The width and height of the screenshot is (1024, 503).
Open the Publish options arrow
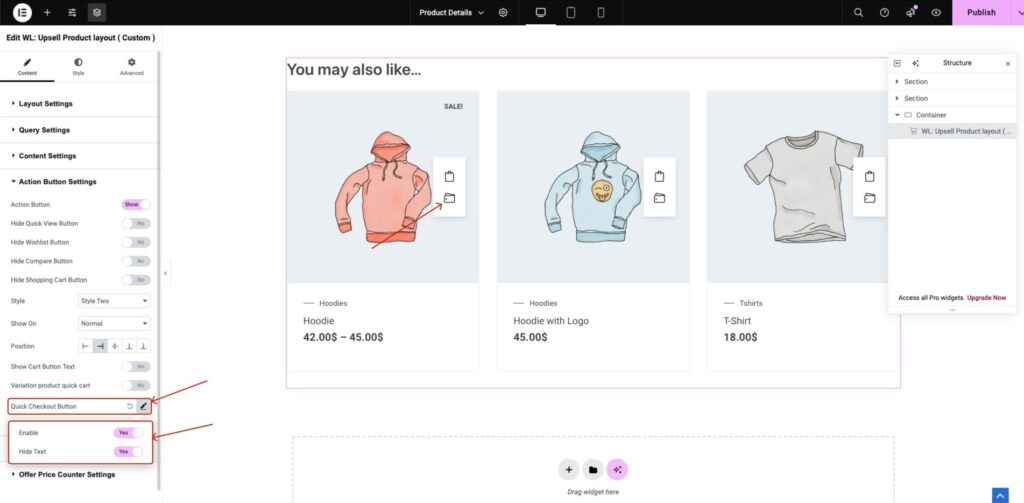1017,12
